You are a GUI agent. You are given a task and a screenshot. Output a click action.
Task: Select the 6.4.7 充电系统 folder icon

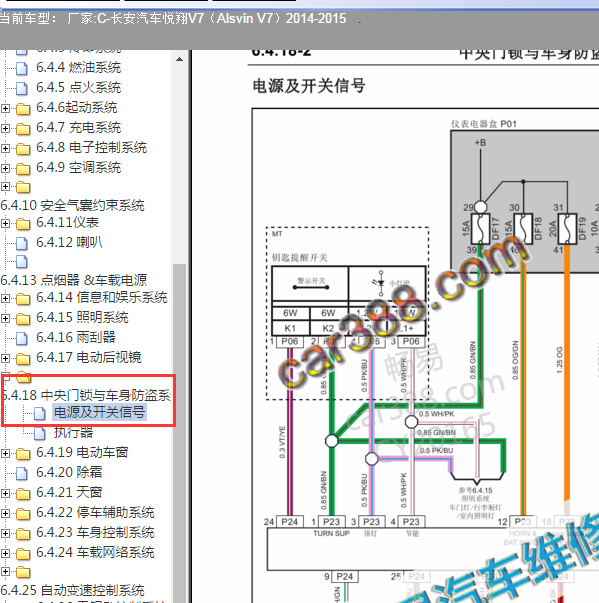click(23, 129)
